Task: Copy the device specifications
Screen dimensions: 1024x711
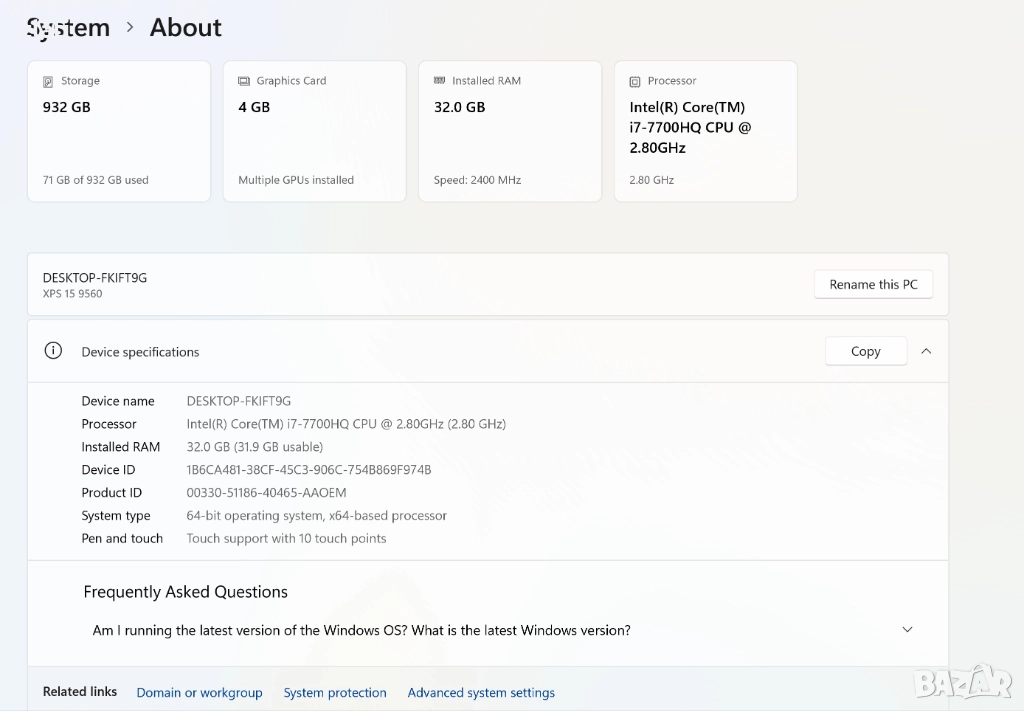Action: [865, 351]
